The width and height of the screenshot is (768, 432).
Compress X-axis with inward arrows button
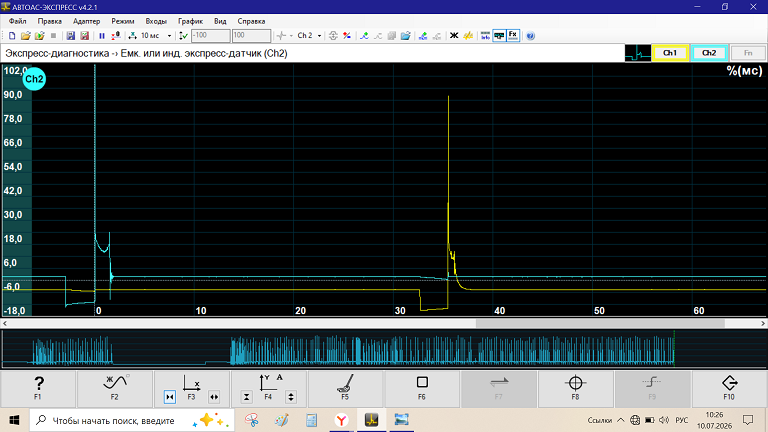[169, 397]
